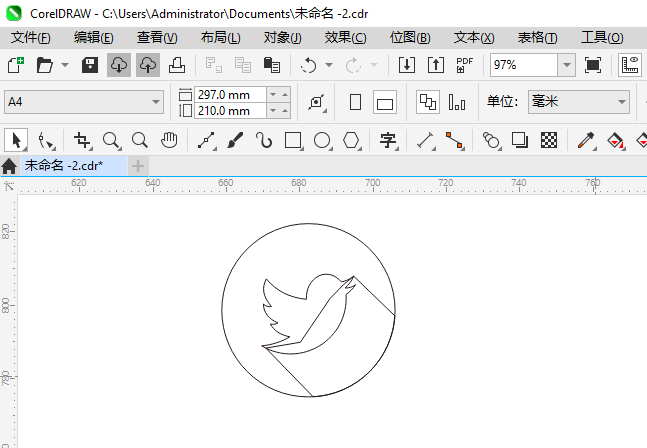Select the Color Eyedropper tool
Viewport: 647px width, 448px height.
coord(587,140)
